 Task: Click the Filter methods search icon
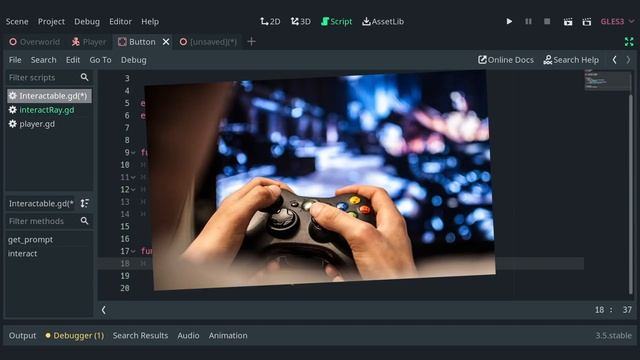(x=84, y=221)
